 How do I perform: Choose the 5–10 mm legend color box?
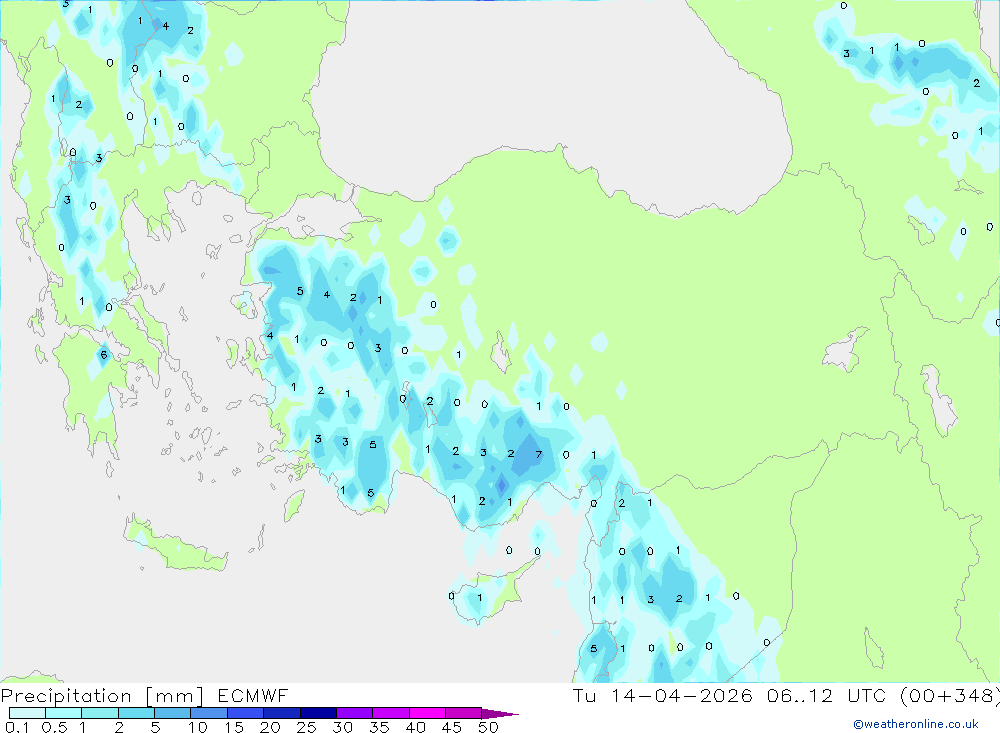click(x=172, y=713)
